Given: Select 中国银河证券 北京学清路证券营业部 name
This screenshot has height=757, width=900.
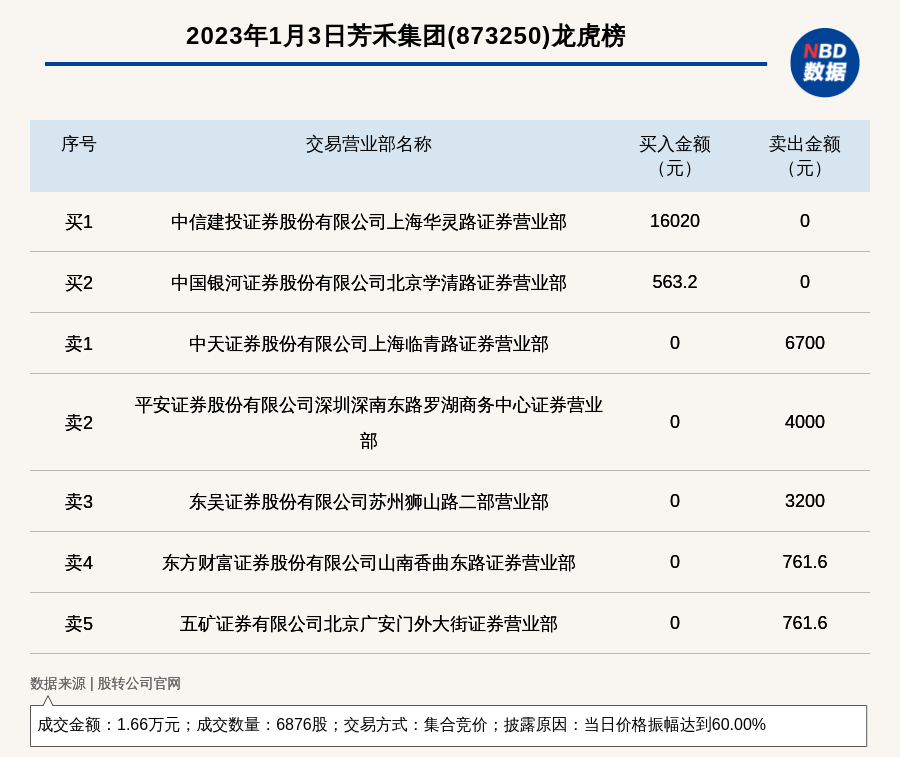Looking at the screenshot, I should [x=368, y=282].
